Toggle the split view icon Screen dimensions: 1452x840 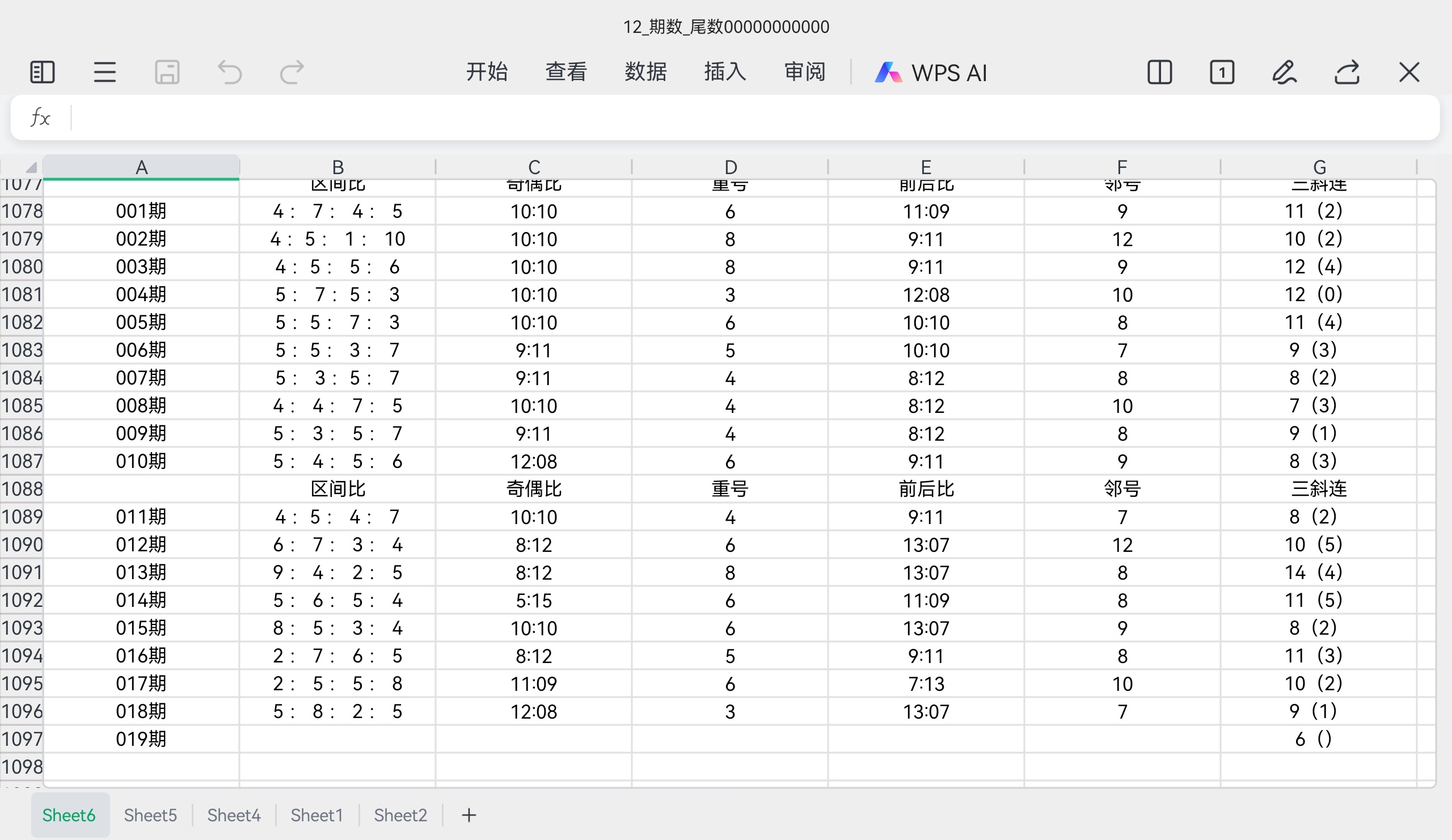(1159, 73)
